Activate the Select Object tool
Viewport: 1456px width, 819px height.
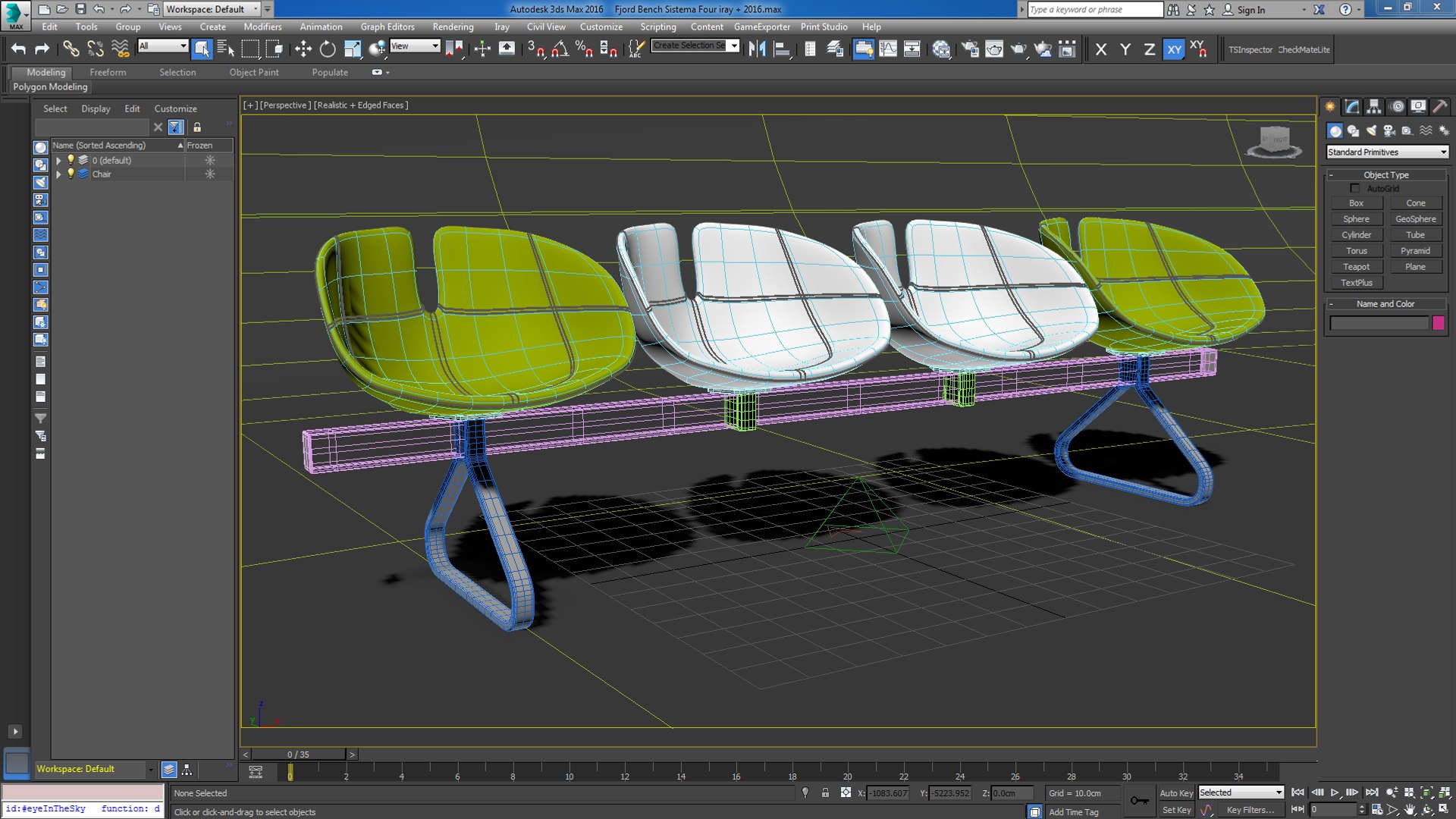click(202, 49)
